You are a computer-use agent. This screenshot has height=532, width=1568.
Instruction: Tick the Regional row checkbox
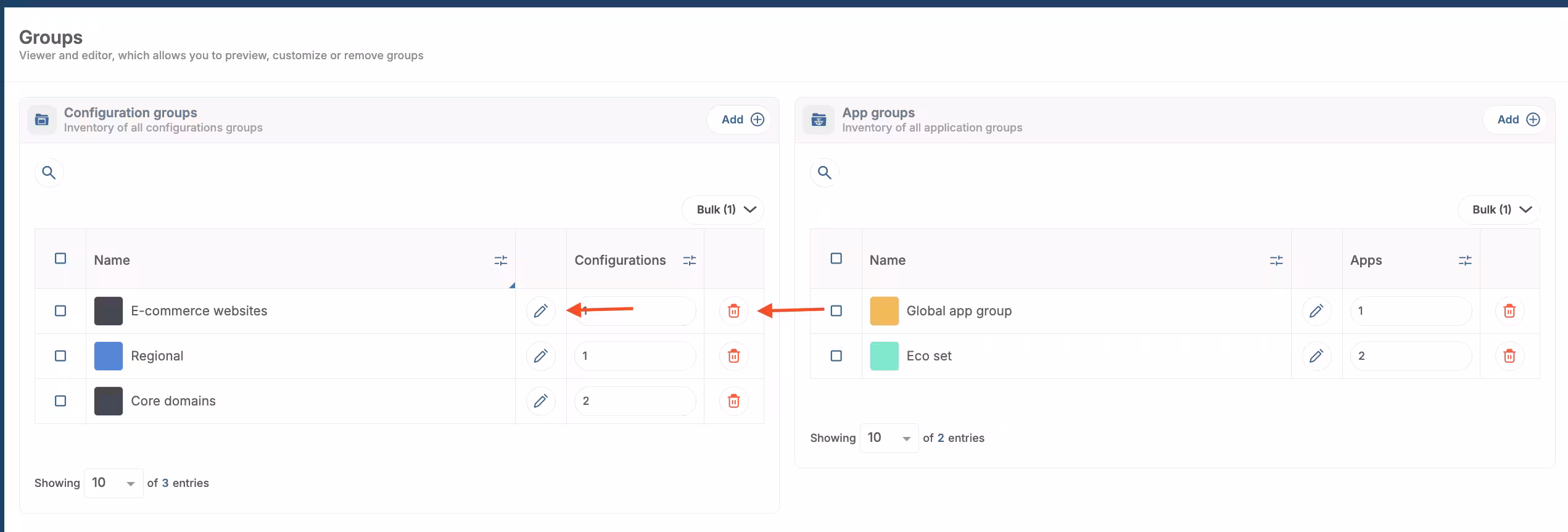point(60,356)
